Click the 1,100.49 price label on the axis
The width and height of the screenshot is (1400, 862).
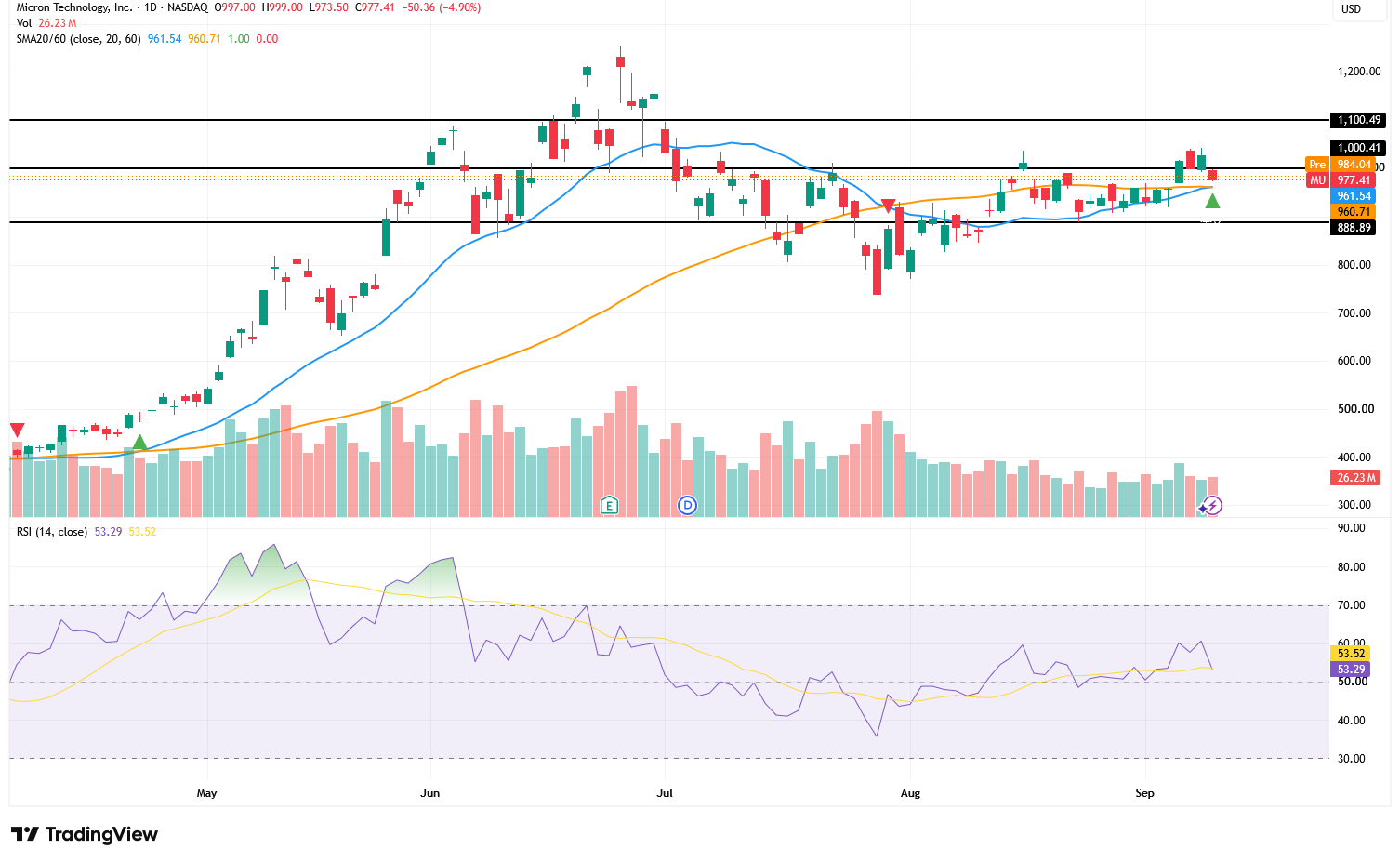tap(1358, 120)
